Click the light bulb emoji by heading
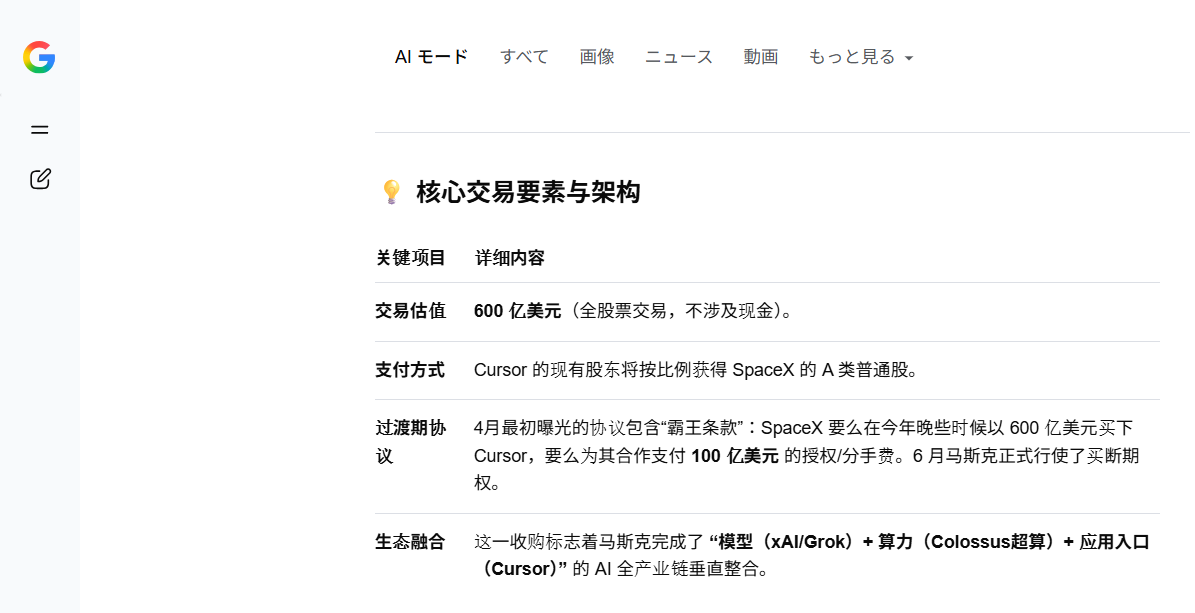Viewport: 1195px width, 613px height. pos(391,192)
